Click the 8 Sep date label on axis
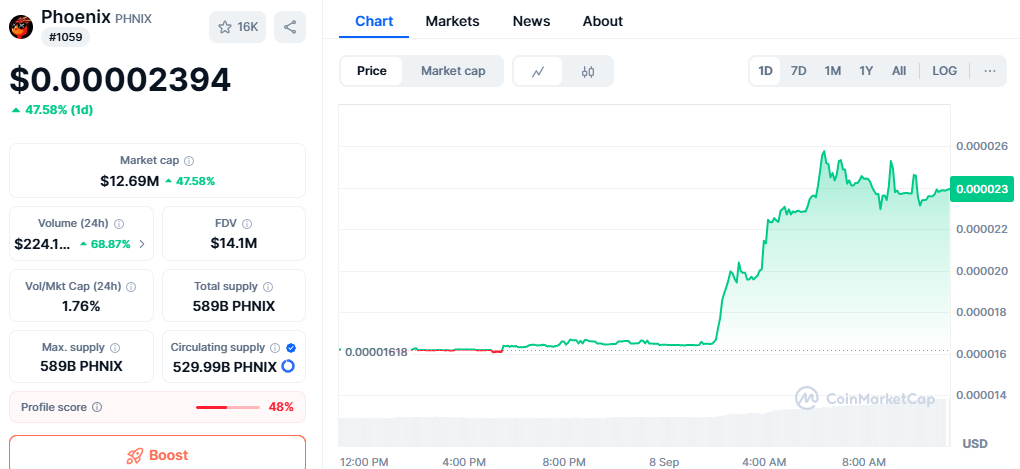This screenshot has height=469, width=1020. point(664,462)
